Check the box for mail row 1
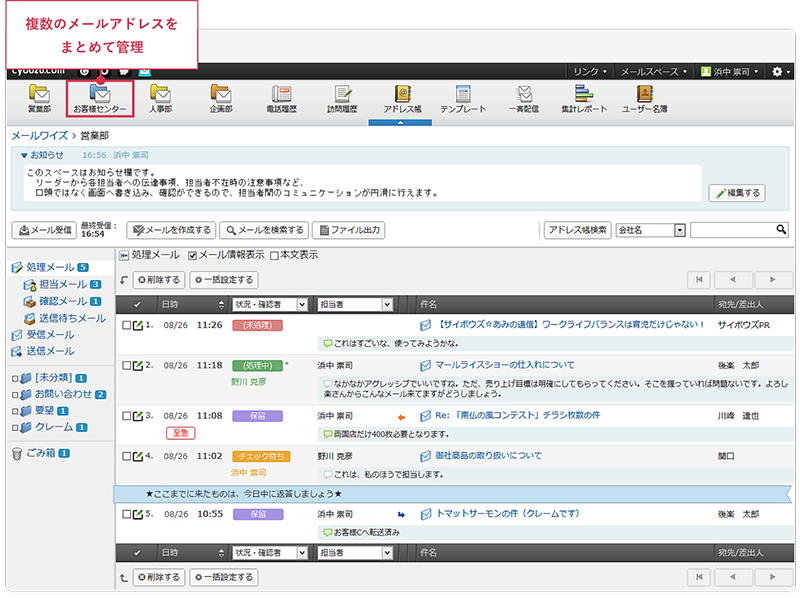 click(126, 325)
